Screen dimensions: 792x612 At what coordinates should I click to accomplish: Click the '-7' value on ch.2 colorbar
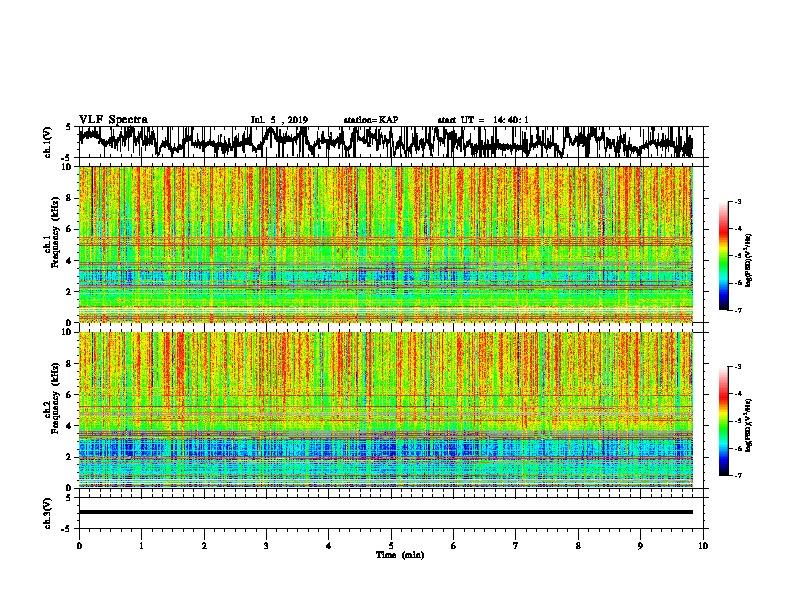tap(737, 475)
